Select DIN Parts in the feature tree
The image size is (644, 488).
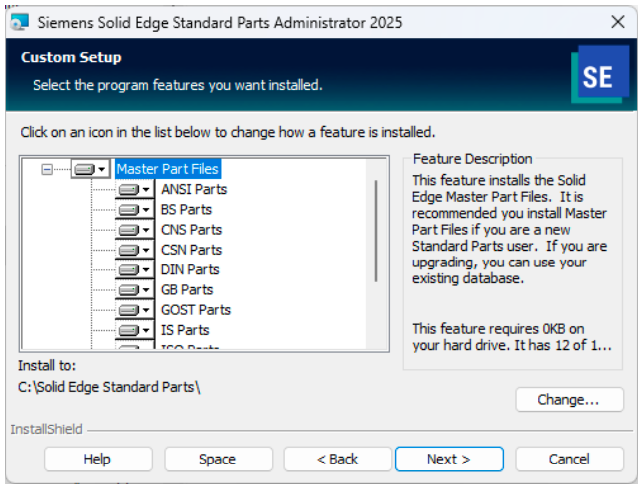click(190, 269)
